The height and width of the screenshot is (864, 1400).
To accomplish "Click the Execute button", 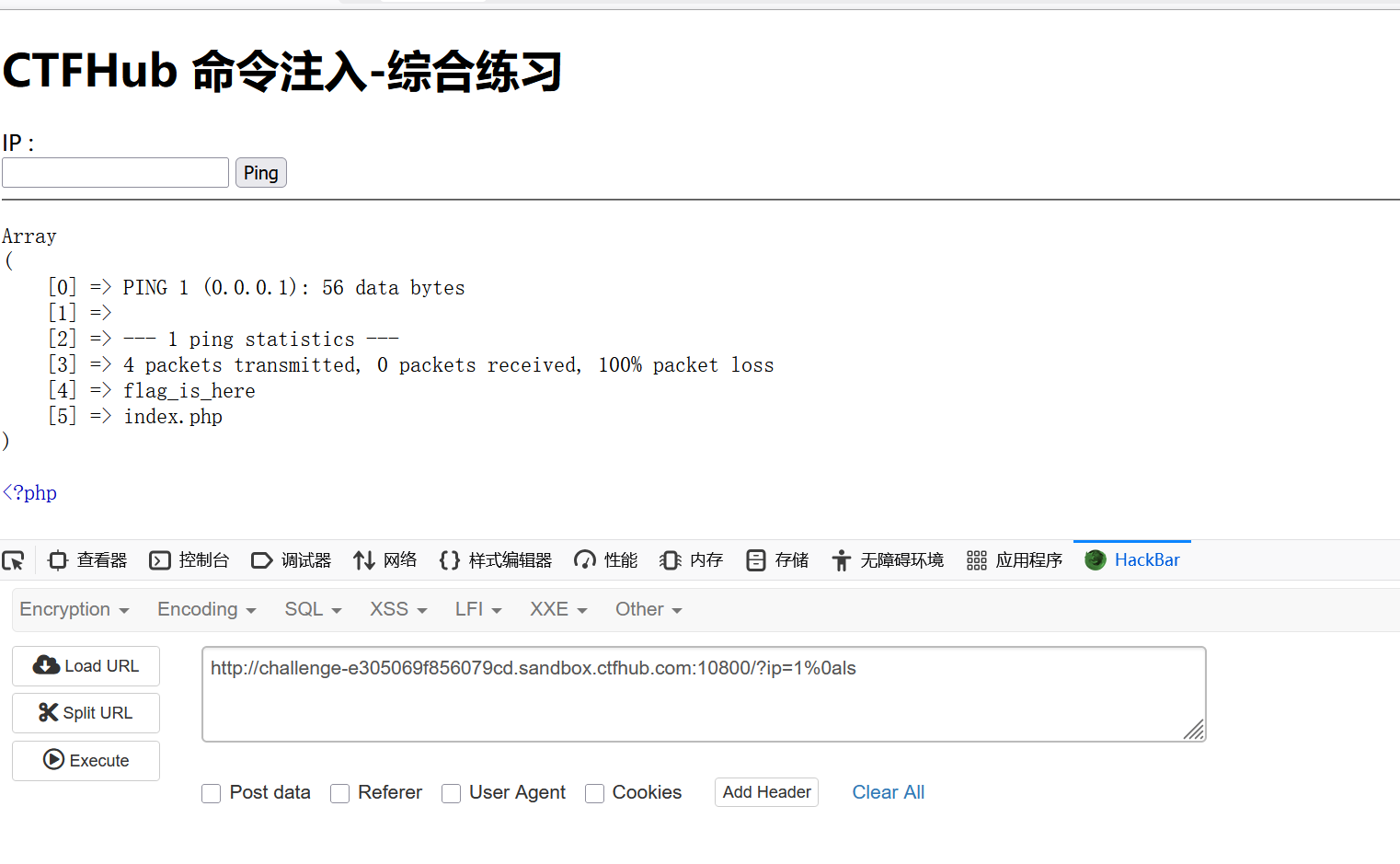I will tap(86, 761).
